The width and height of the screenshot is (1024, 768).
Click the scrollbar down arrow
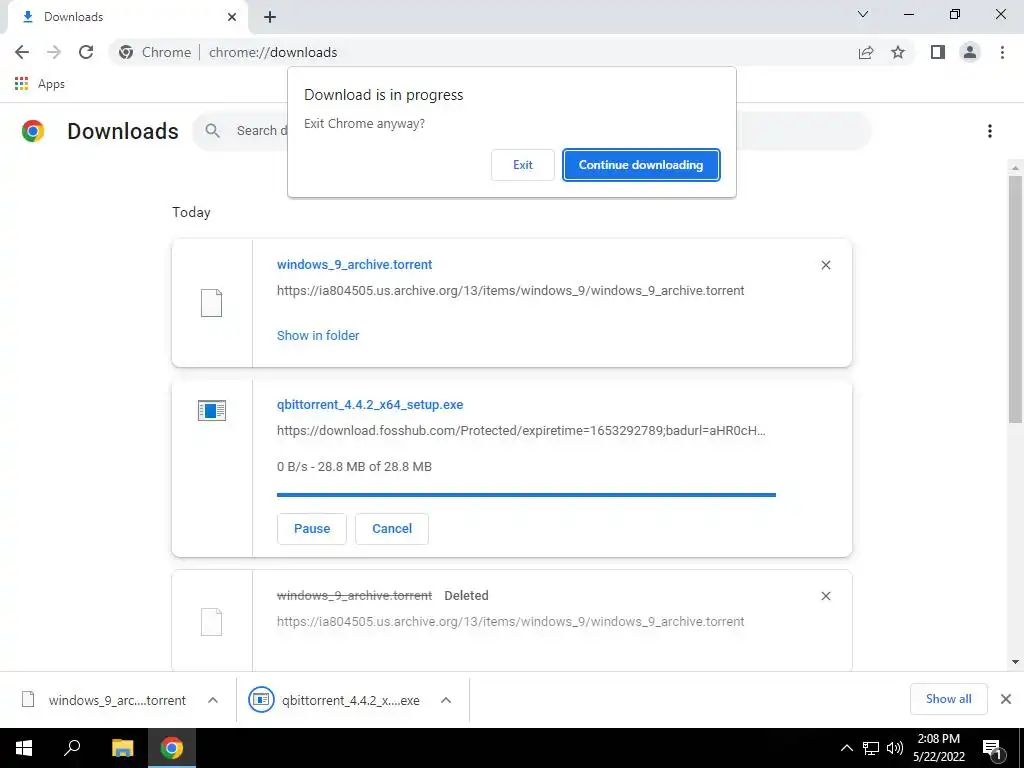[x=1015, y=662]
